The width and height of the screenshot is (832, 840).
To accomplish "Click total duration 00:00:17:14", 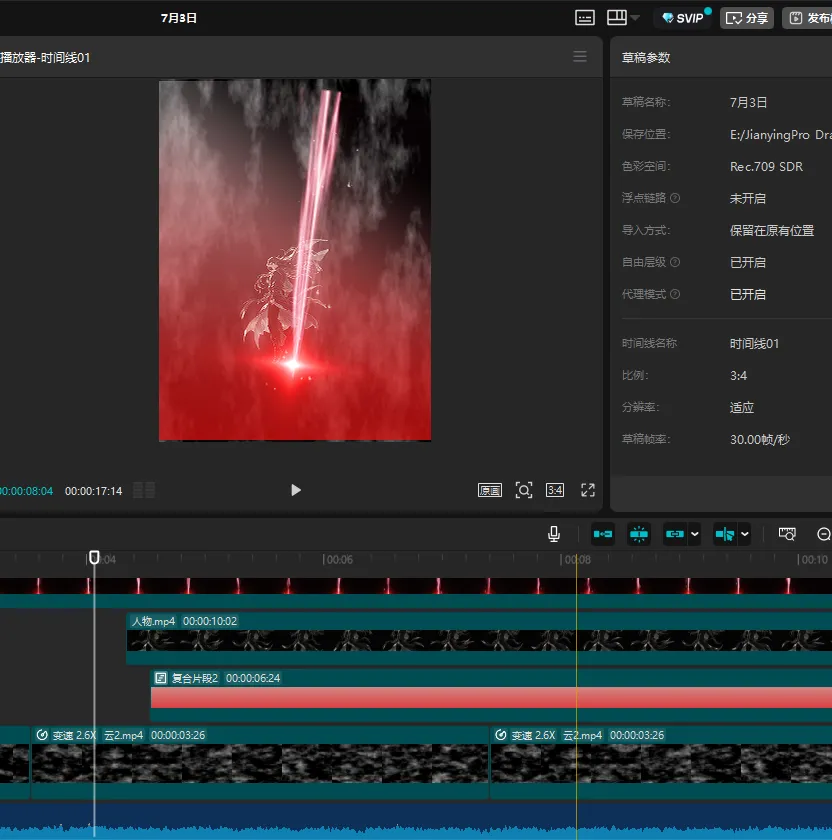I will pos(93,491).
